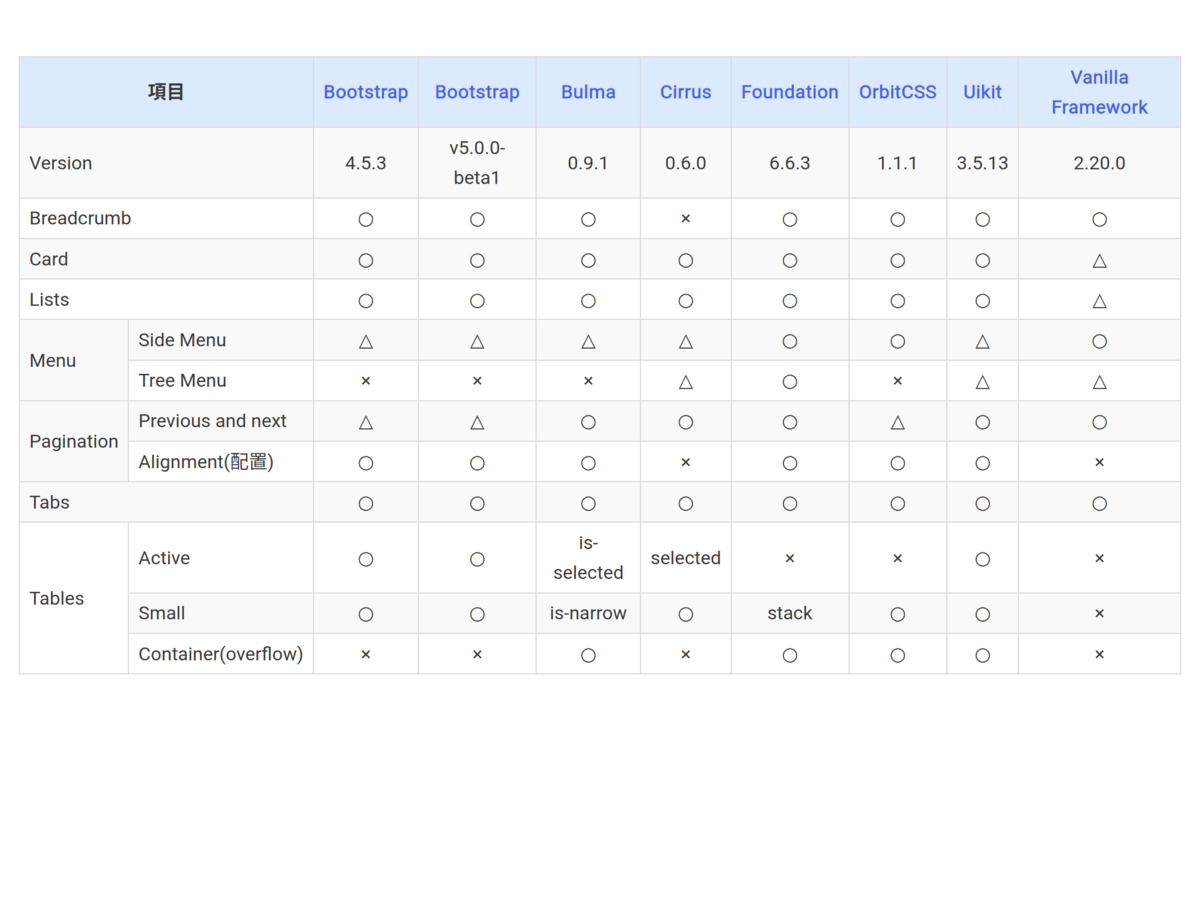Click the is-selected cell under Bulma

click(x=588, y=558)
